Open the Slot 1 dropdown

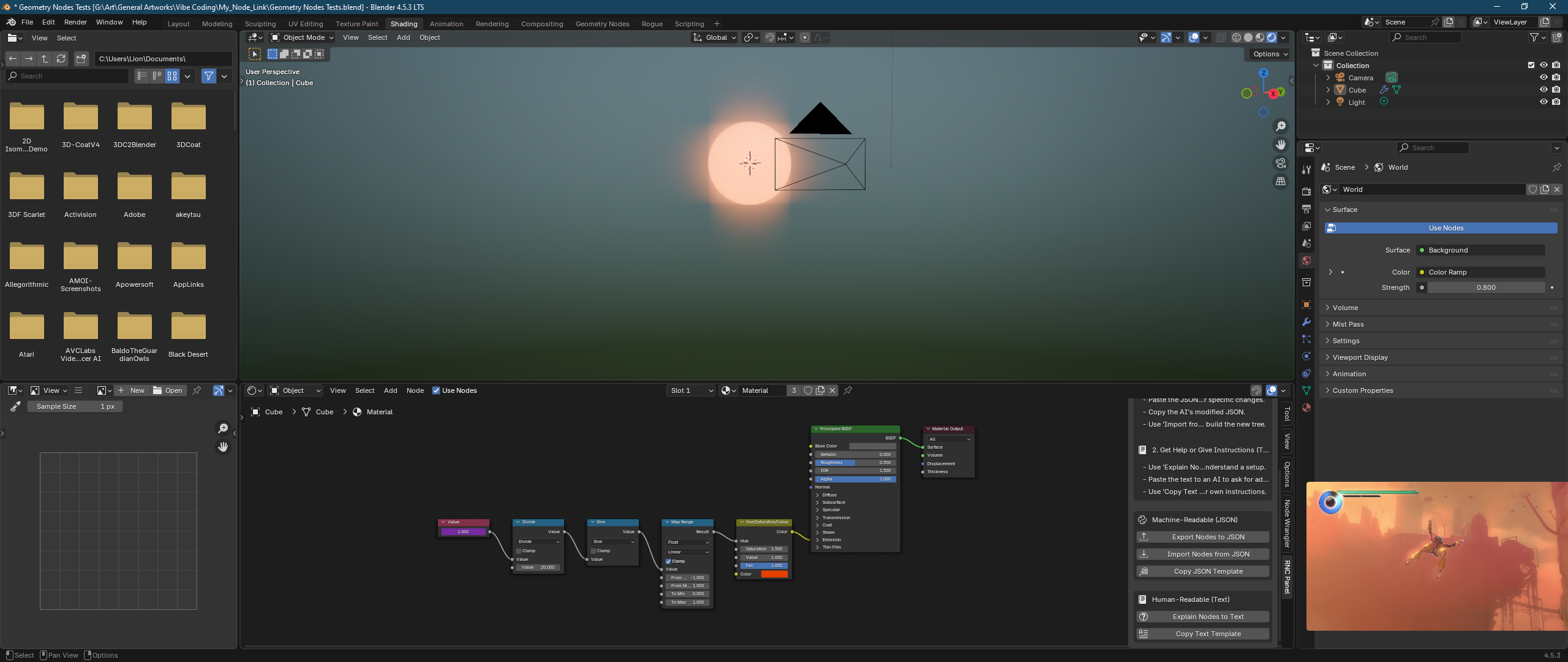pos(691,390)
